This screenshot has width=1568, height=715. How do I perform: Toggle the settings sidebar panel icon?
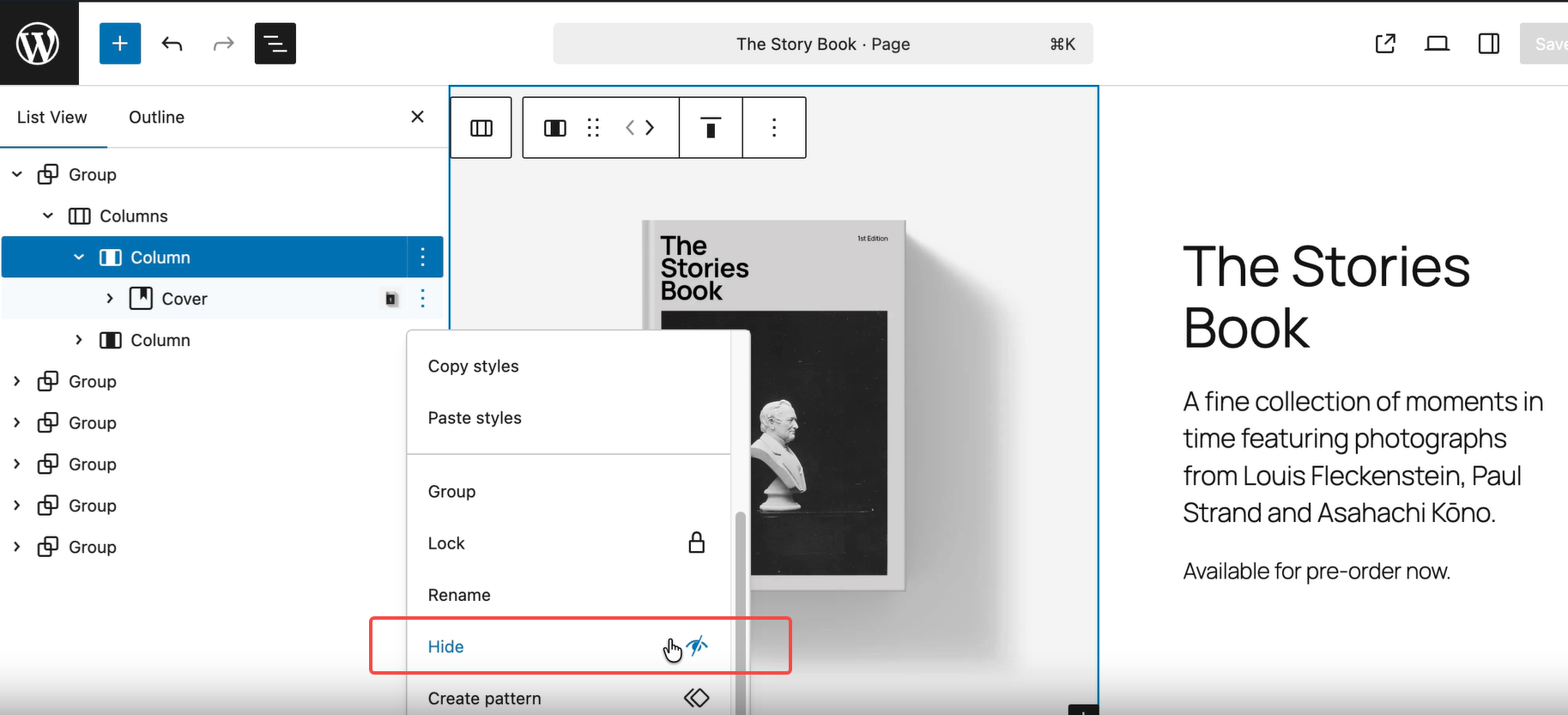click(1489, 44)
